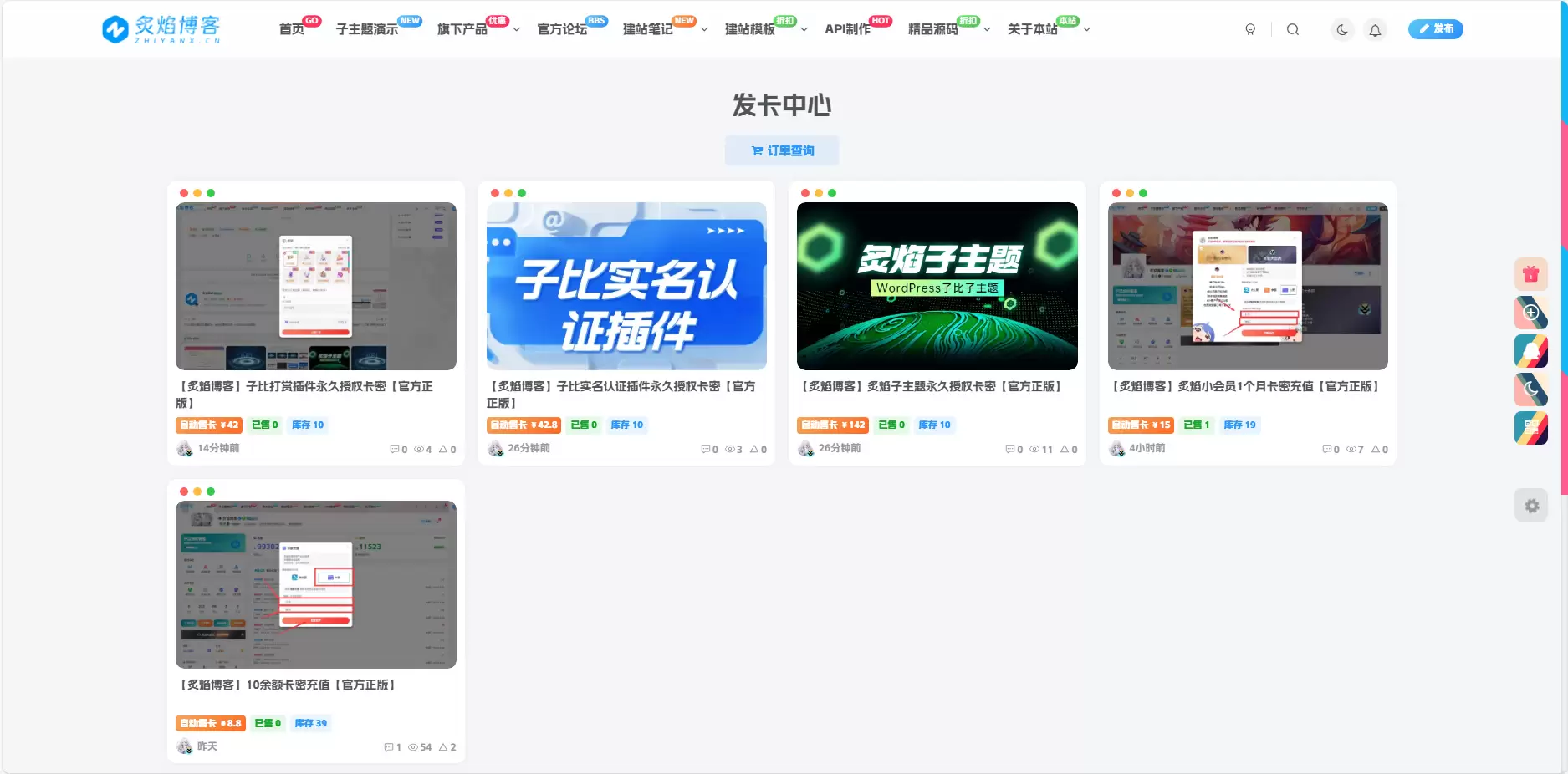Click author avatar on 子比实名认证 card

click(496, 449)
